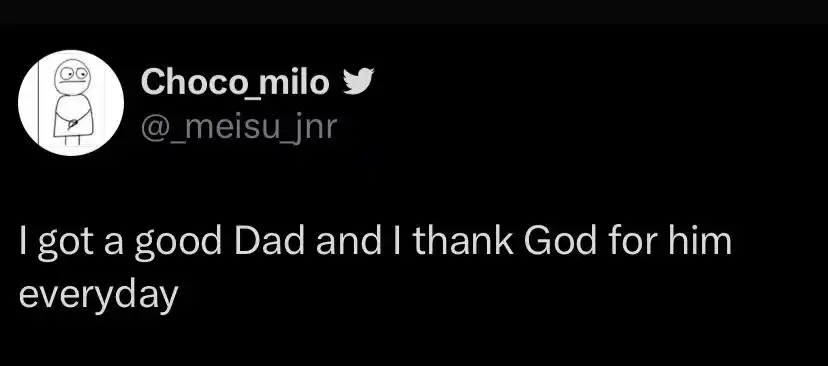The image size is (828, 366).
Task: Click the stick figure's body in avatar
Action: tap(73, 117)
